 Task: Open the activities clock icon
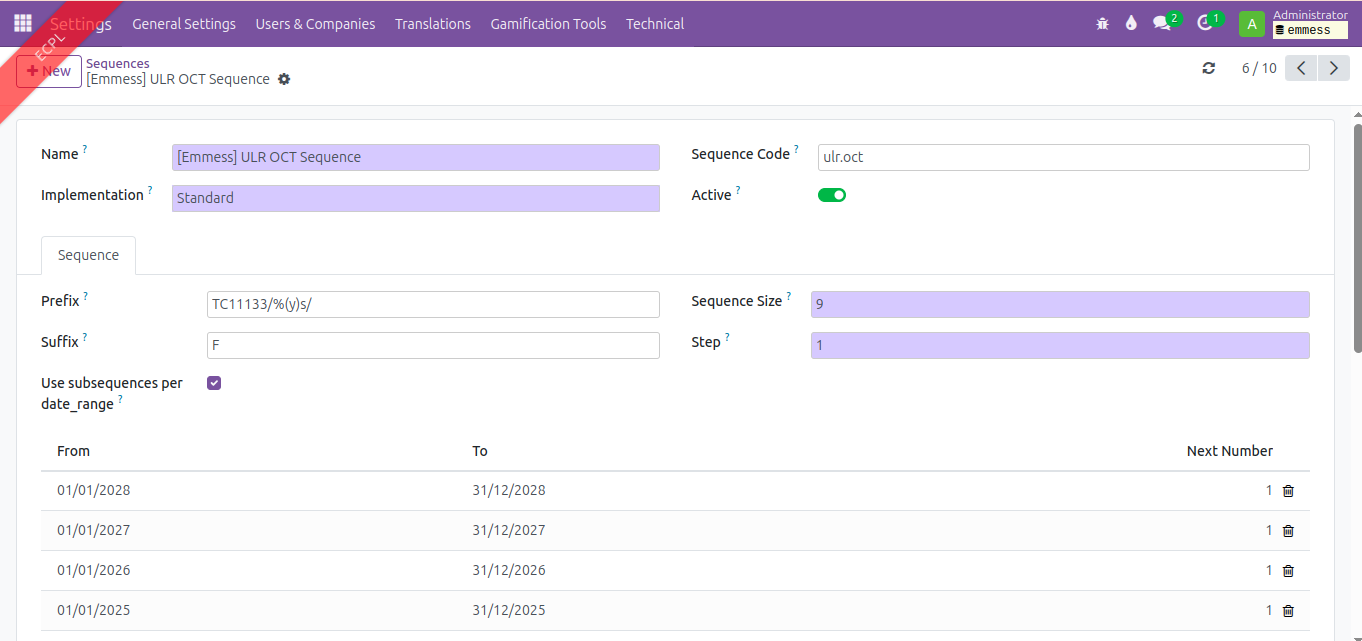point(1205,23)
